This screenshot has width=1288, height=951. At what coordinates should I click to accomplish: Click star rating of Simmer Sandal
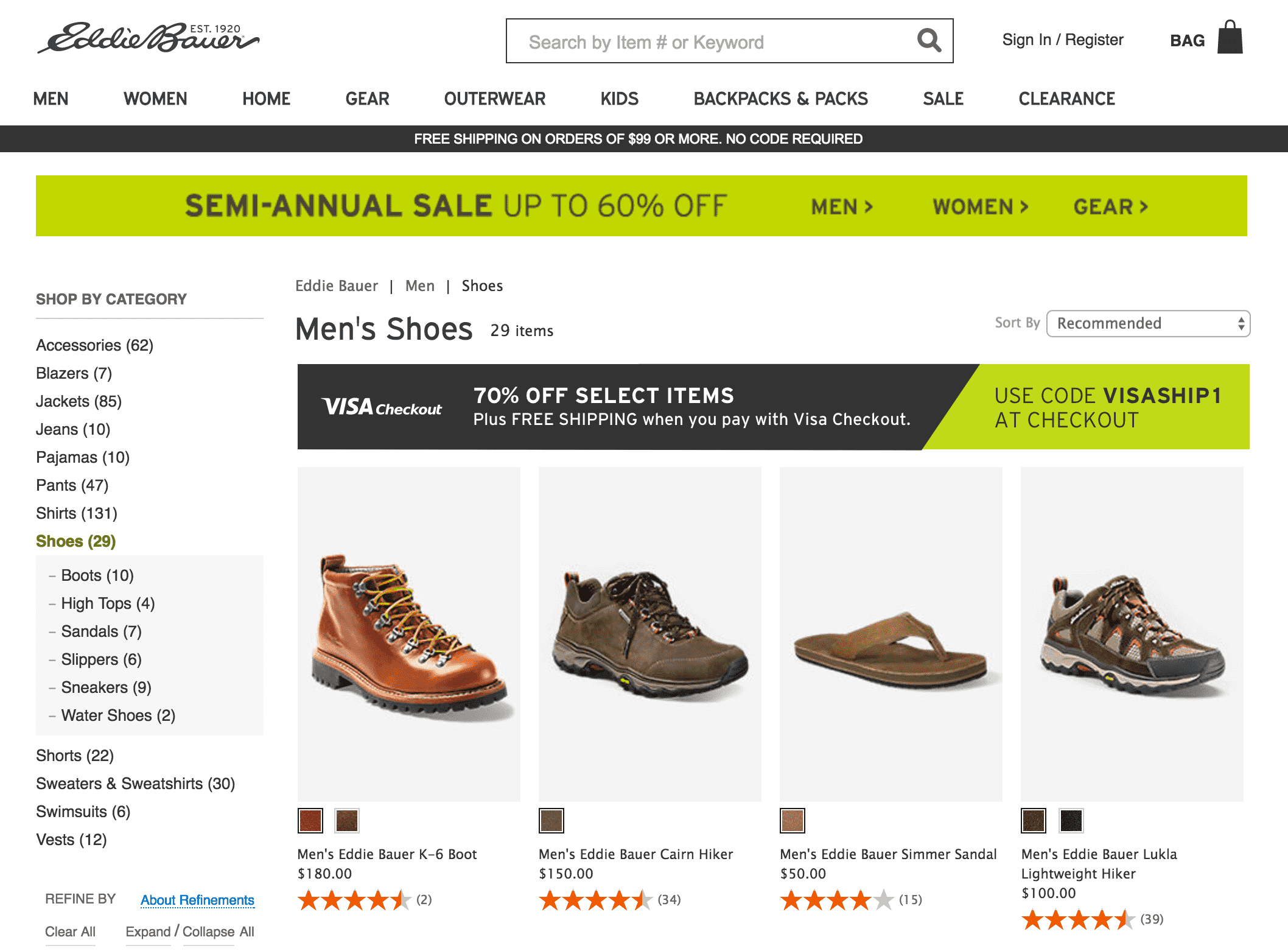tap(836, 900)
